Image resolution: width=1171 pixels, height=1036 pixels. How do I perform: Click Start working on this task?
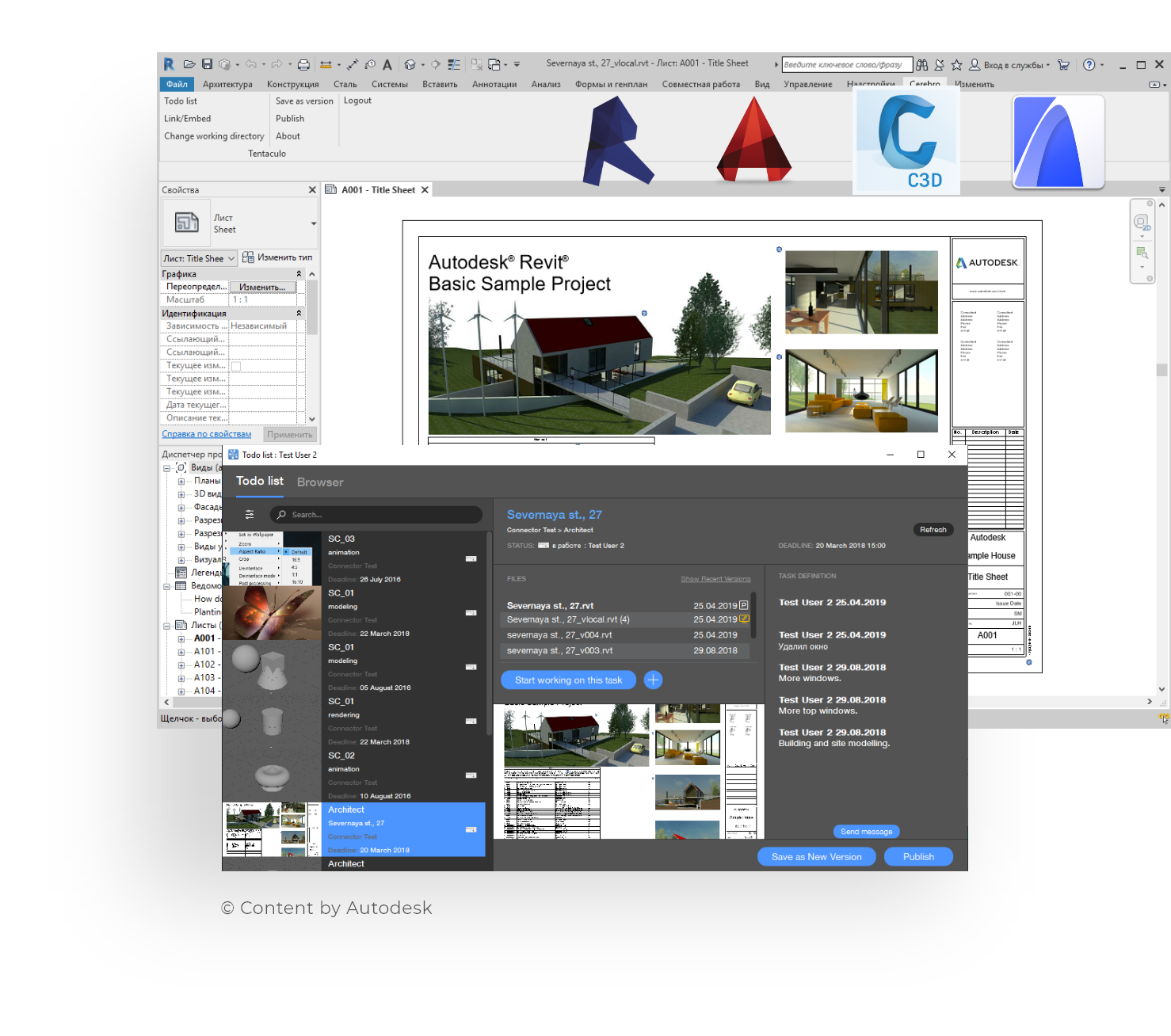569,680
